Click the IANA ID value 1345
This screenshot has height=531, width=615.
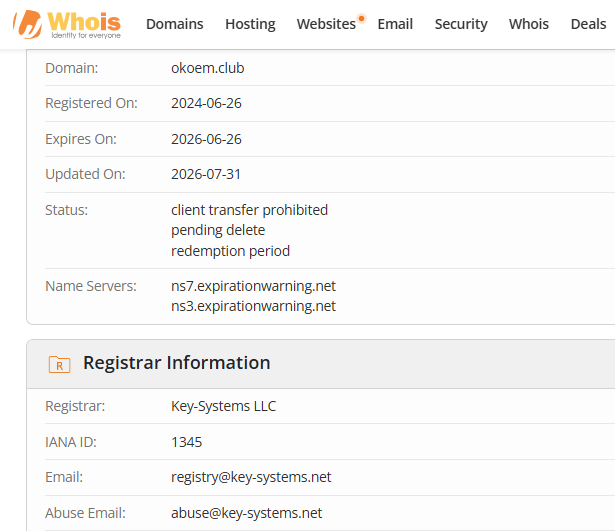tap(186, 442)
